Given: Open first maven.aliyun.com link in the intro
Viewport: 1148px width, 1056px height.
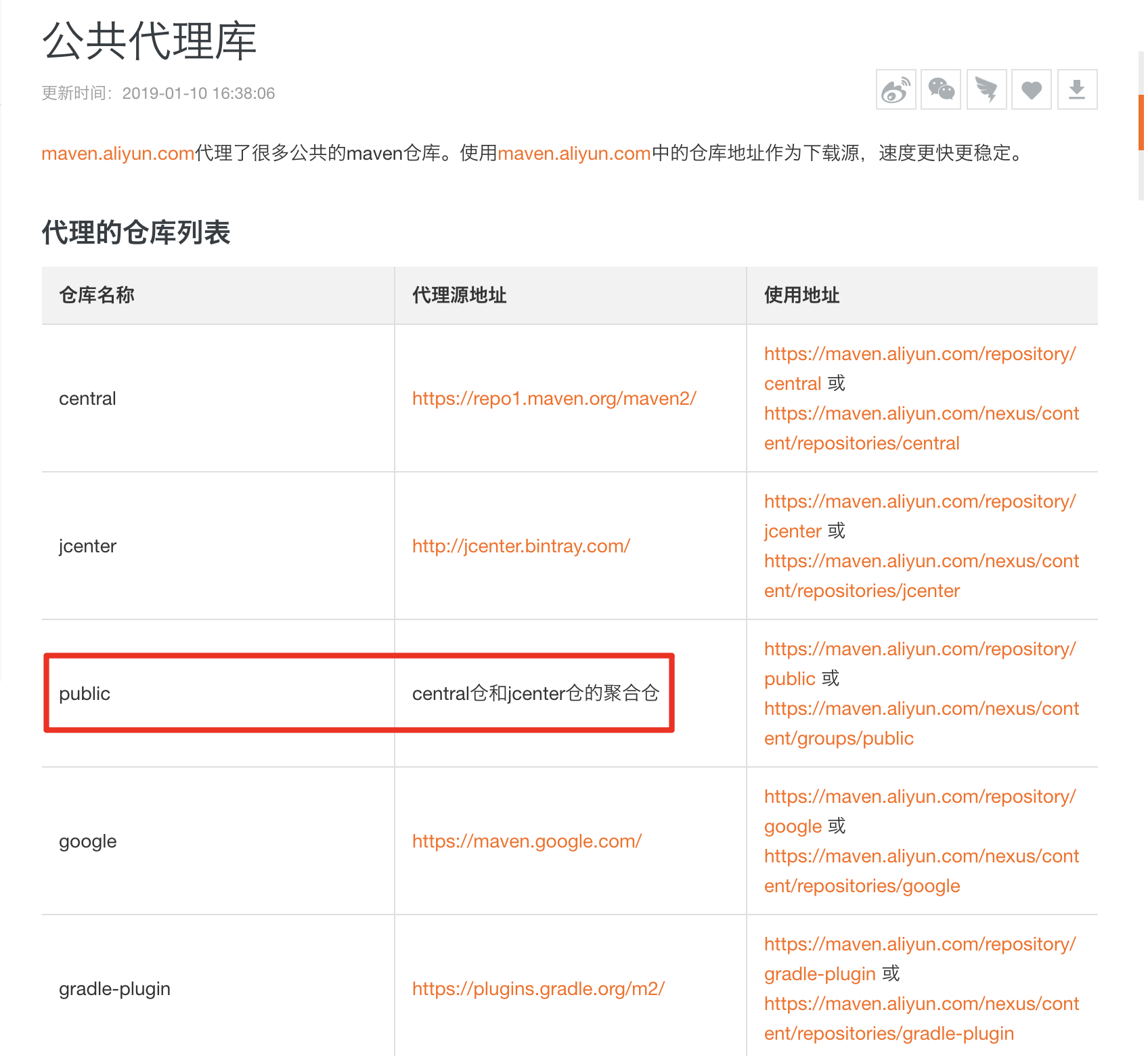Looking at the screenshot, I should [118, 154].
